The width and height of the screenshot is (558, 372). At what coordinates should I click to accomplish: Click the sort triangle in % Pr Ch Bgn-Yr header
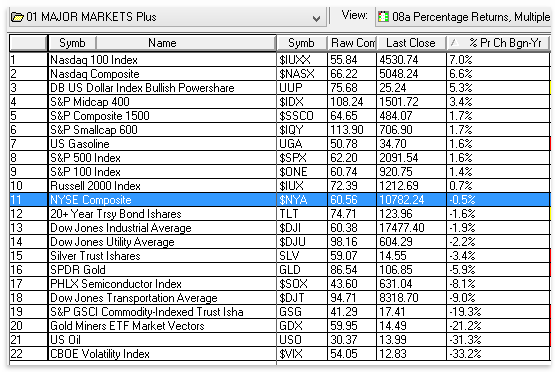click(x=454, y=43)
